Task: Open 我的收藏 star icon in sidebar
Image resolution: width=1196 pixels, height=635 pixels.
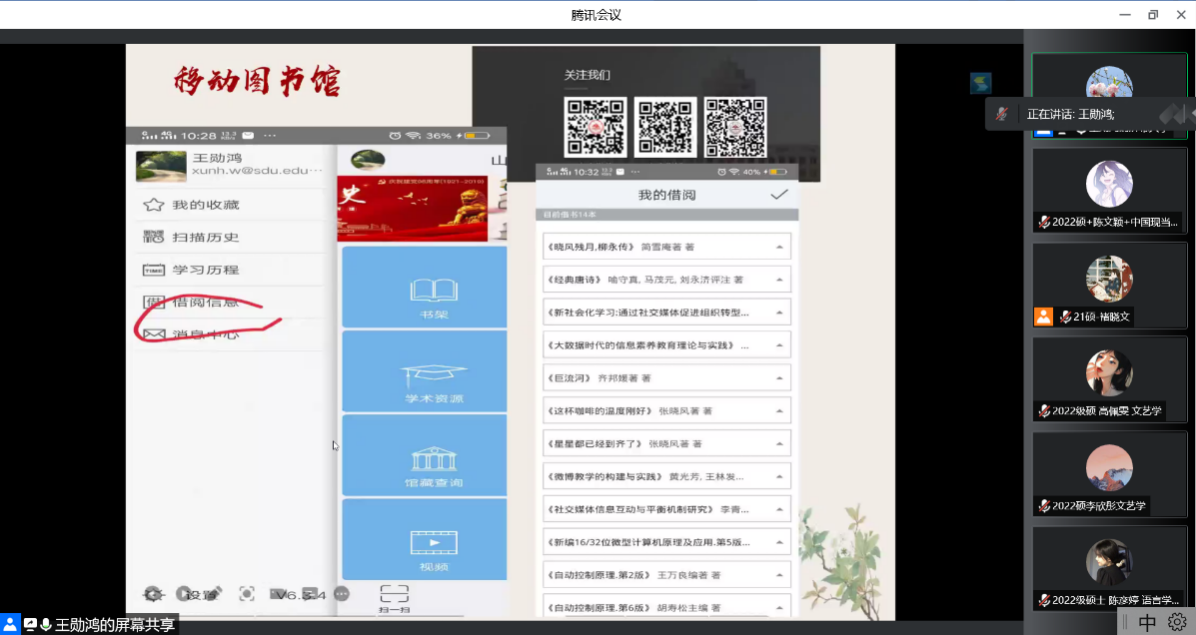Action: point(153,205)
